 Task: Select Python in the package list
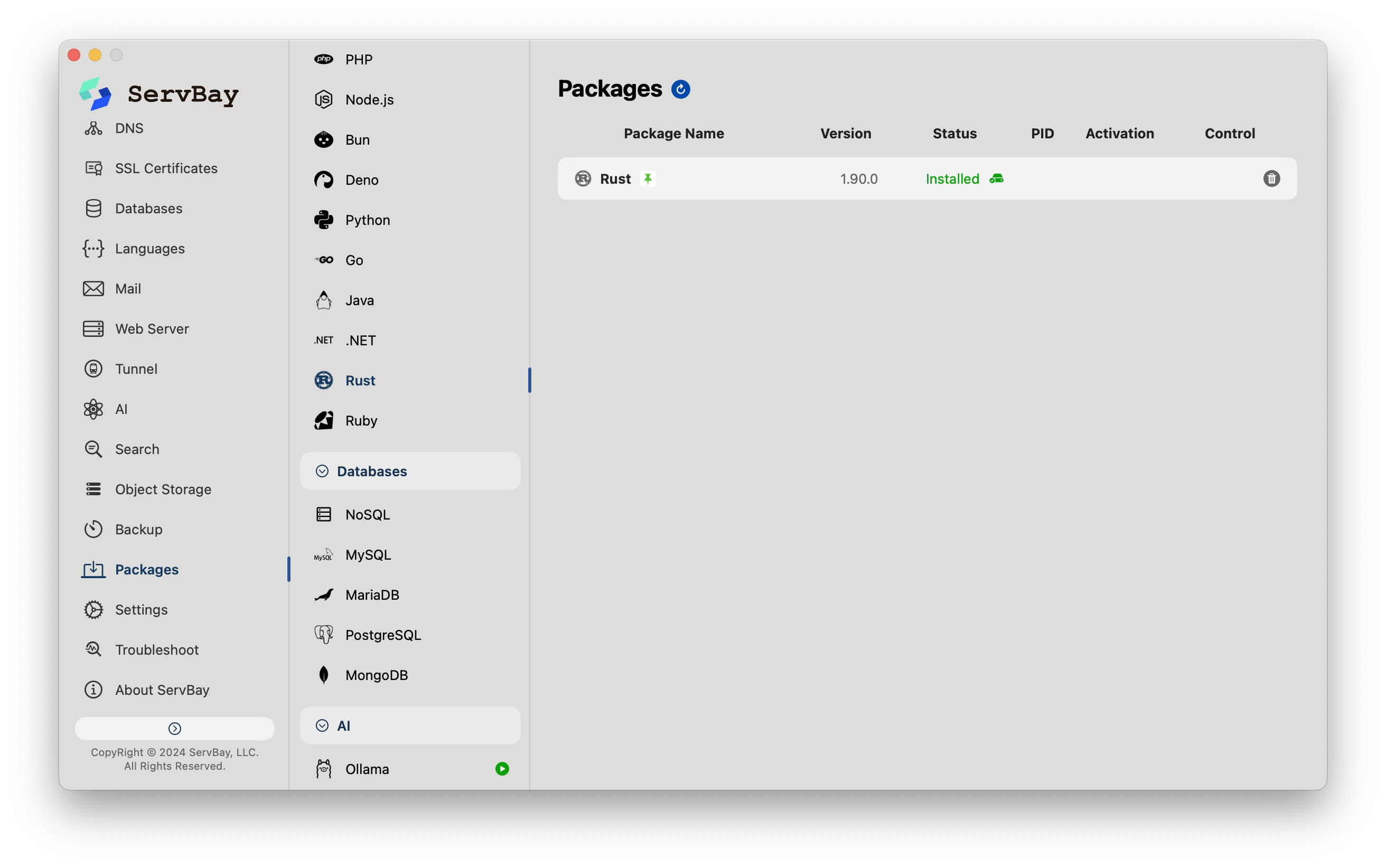368,220
